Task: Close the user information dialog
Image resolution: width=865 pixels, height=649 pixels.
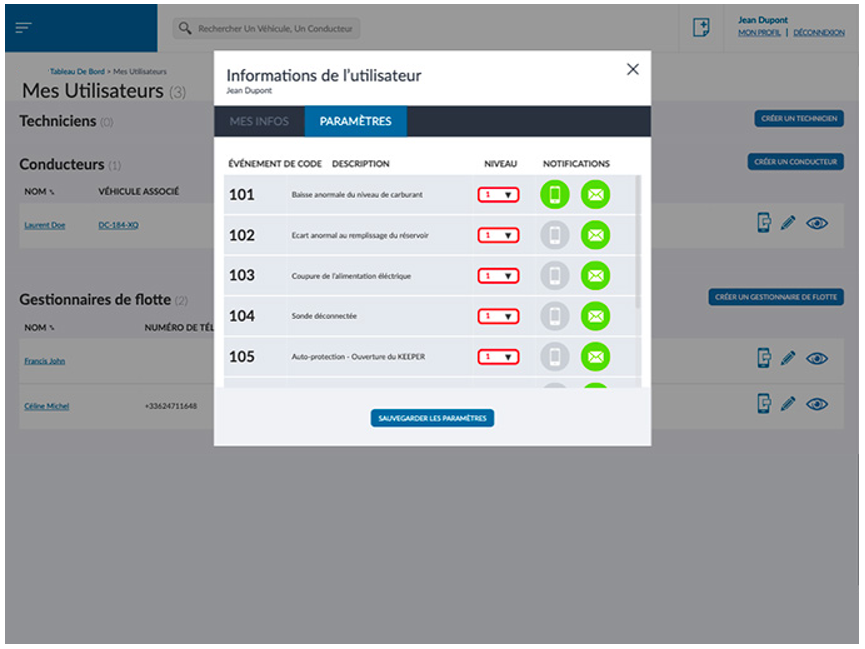Action: coord(632,69)
